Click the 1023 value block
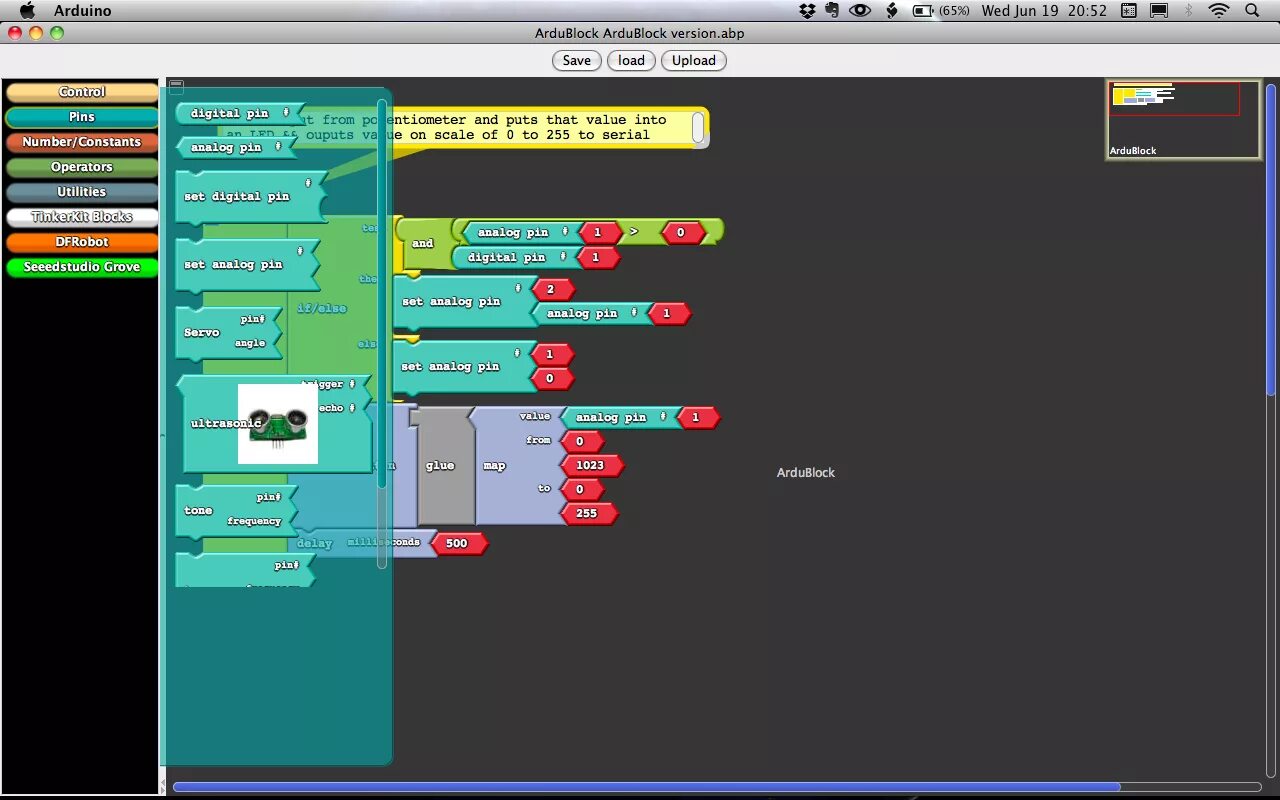Screen dimensions: 1280x800 tap(590, 465)
